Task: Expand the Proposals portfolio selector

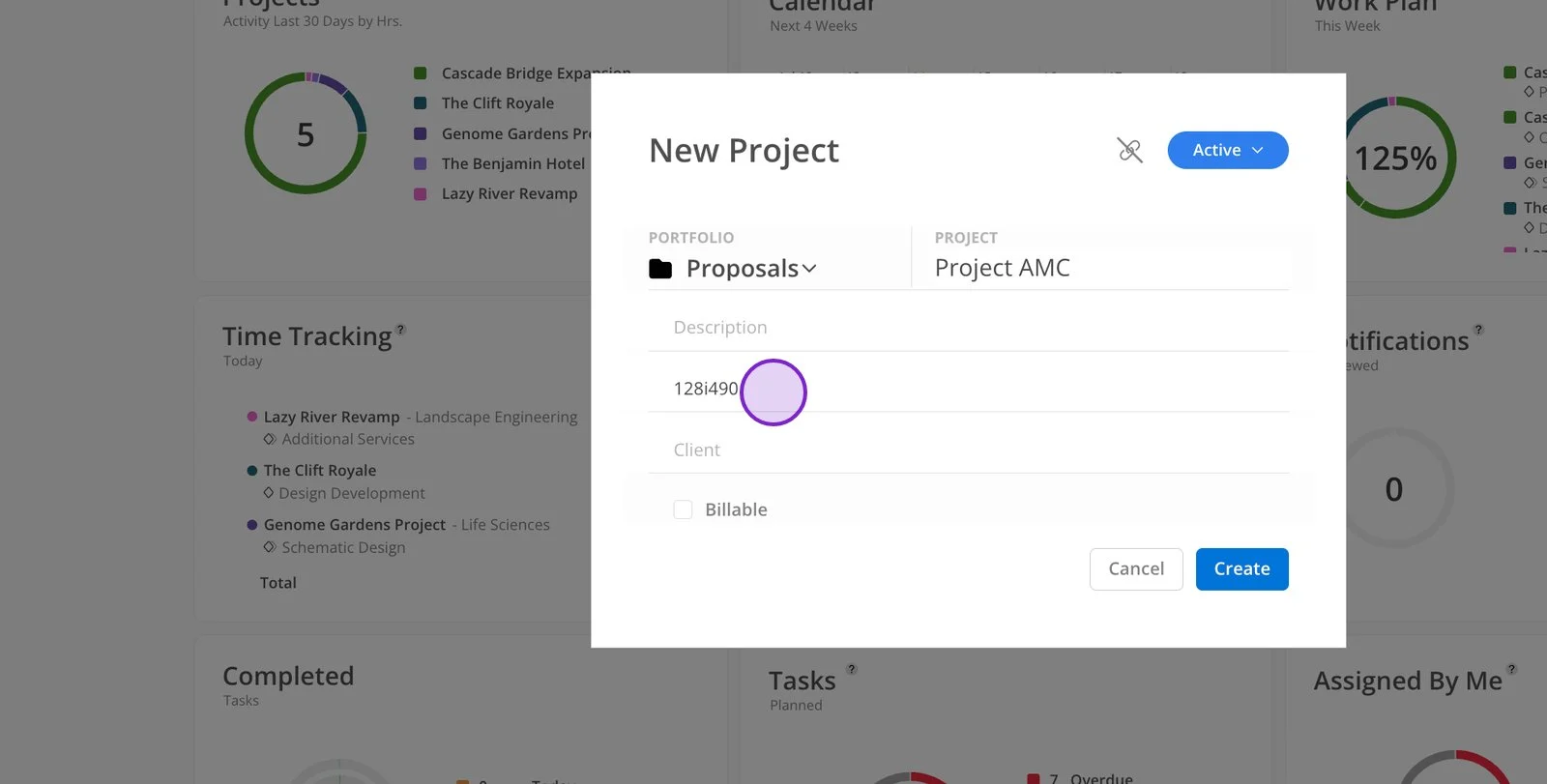Action: (751, 269)
